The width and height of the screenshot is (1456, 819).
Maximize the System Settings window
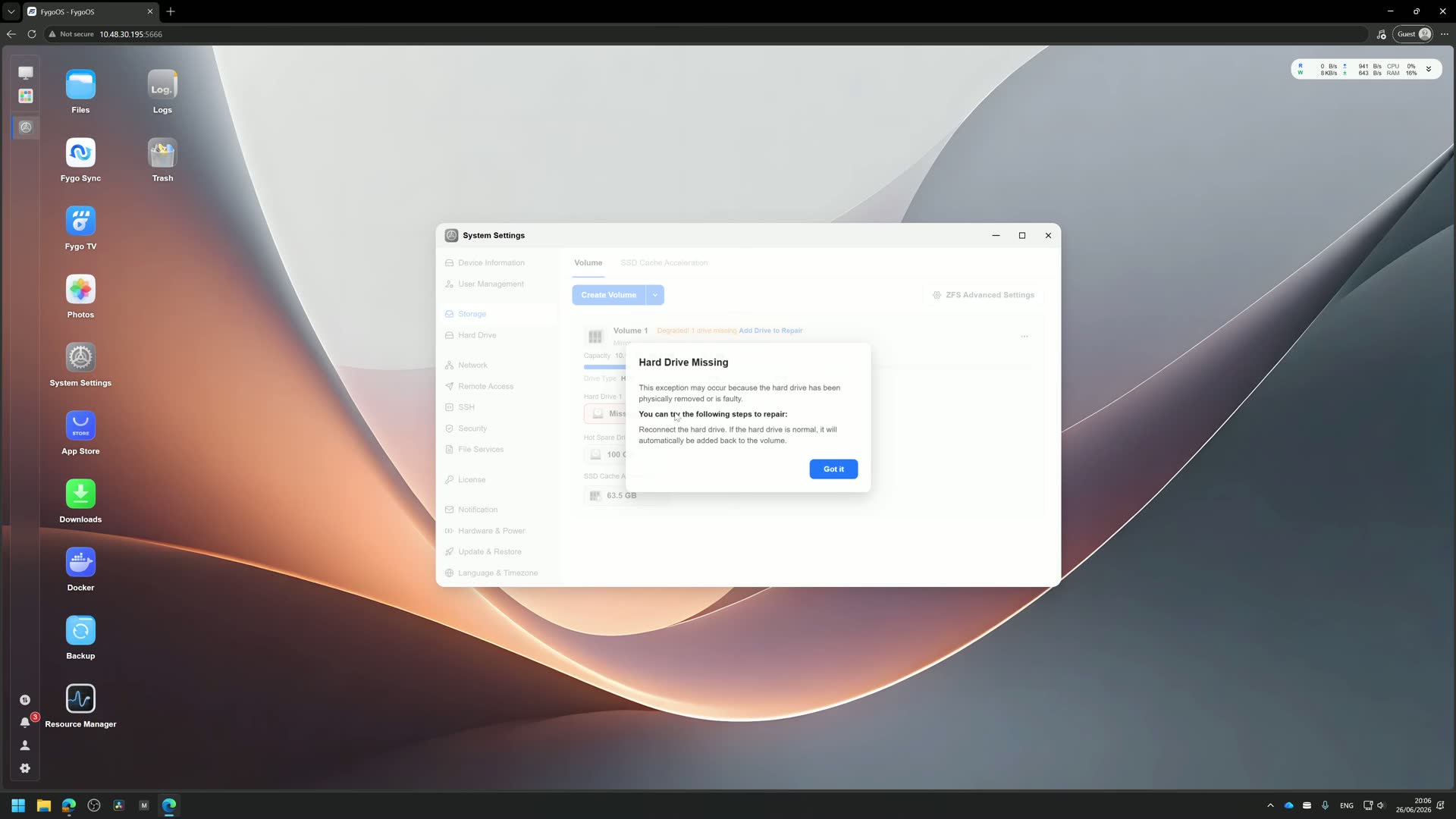(x=1022, y=236)
